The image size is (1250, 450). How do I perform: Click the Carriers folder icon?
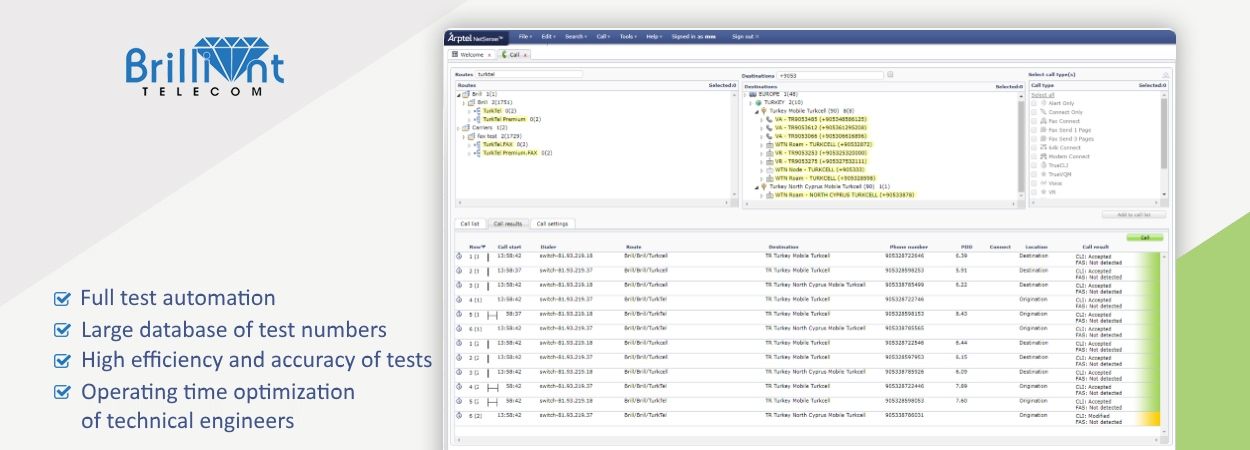pos(466,128)
